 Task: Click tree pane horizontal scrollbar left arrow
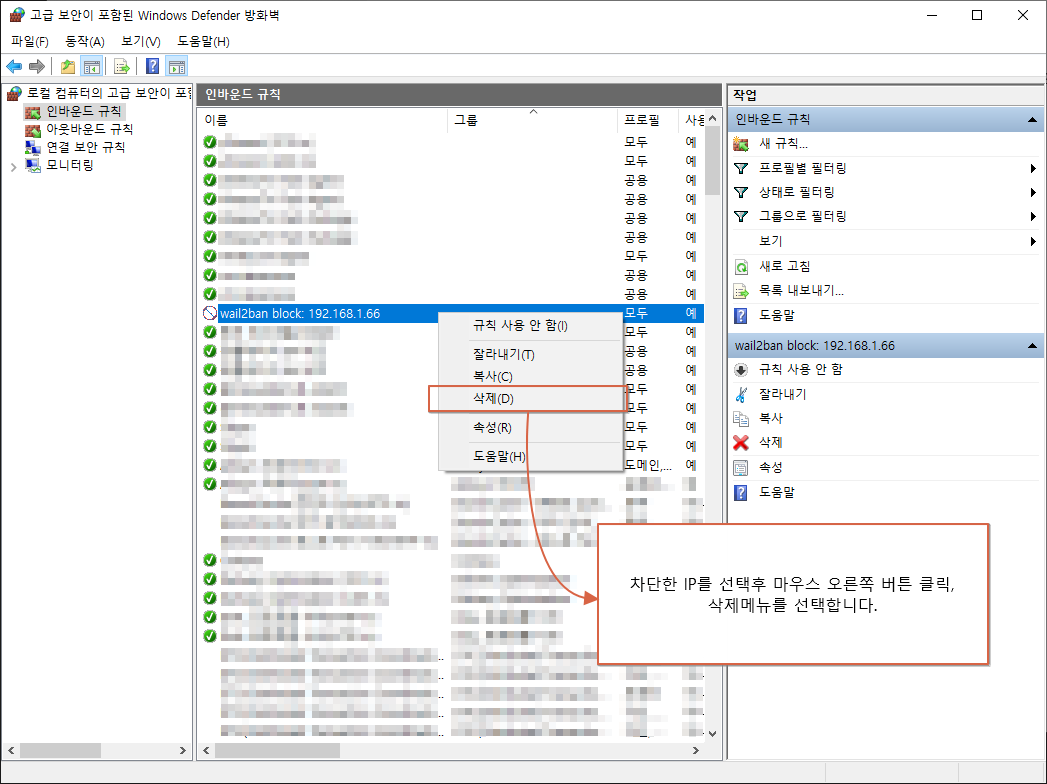tap(11, 751)
